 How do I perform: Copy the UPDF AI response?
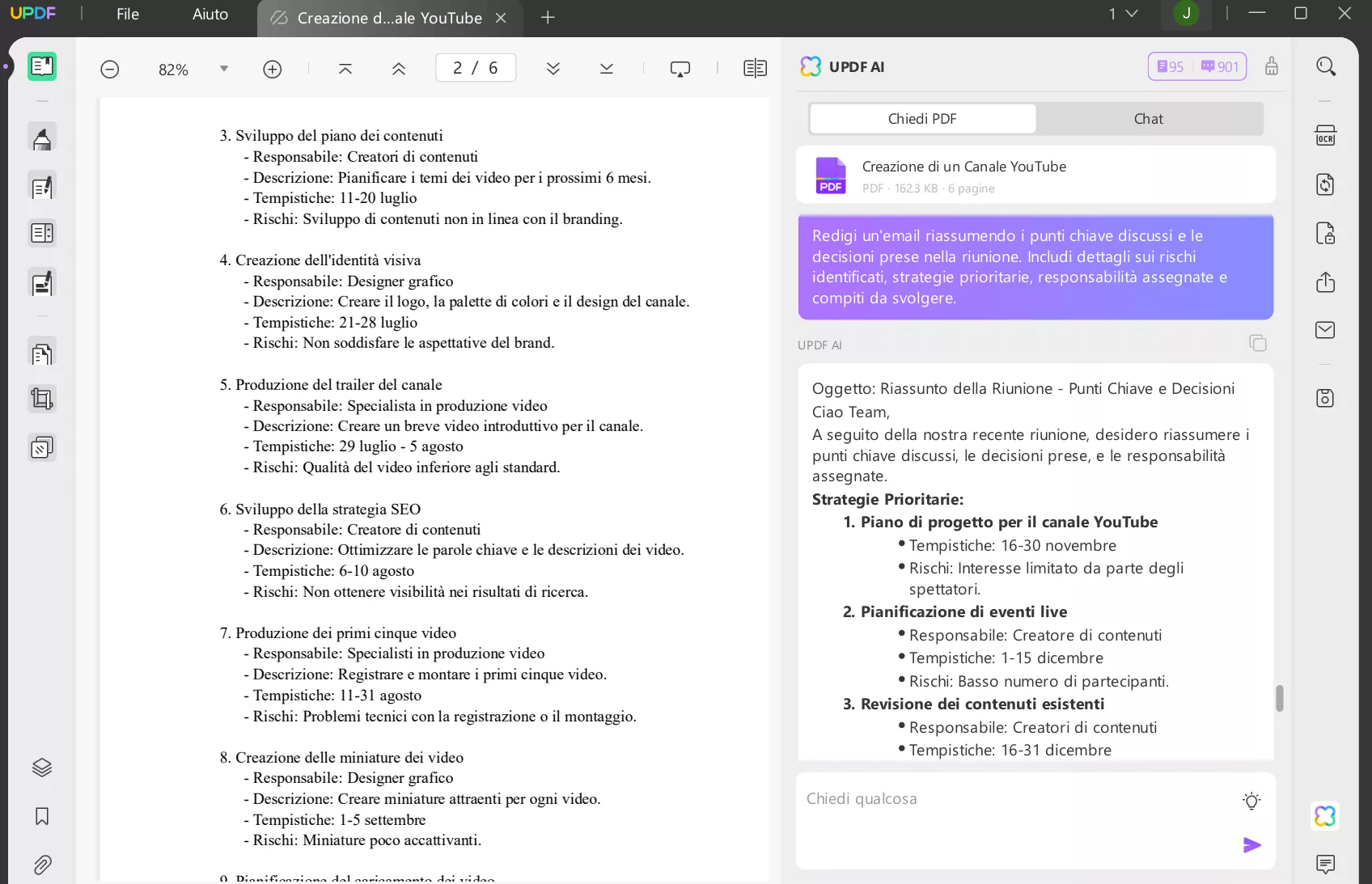pos(1258,343)
